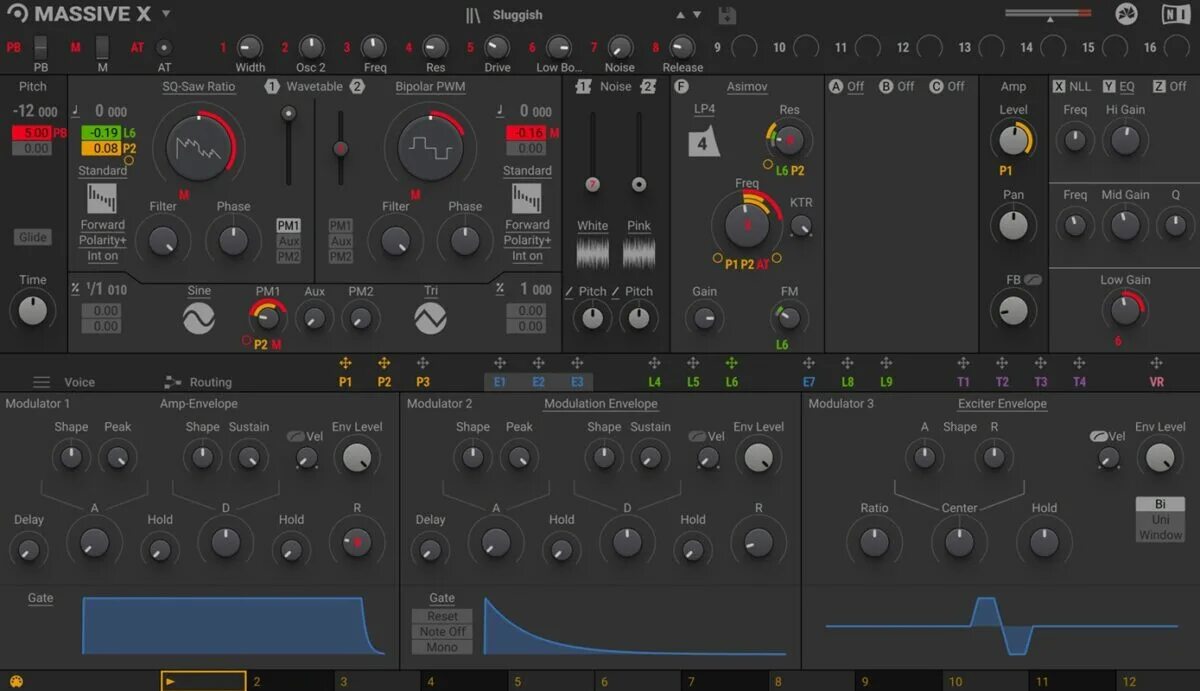
Task: Enable PM2 routing for oscillator 2
Action: click(x=341, y=257)
